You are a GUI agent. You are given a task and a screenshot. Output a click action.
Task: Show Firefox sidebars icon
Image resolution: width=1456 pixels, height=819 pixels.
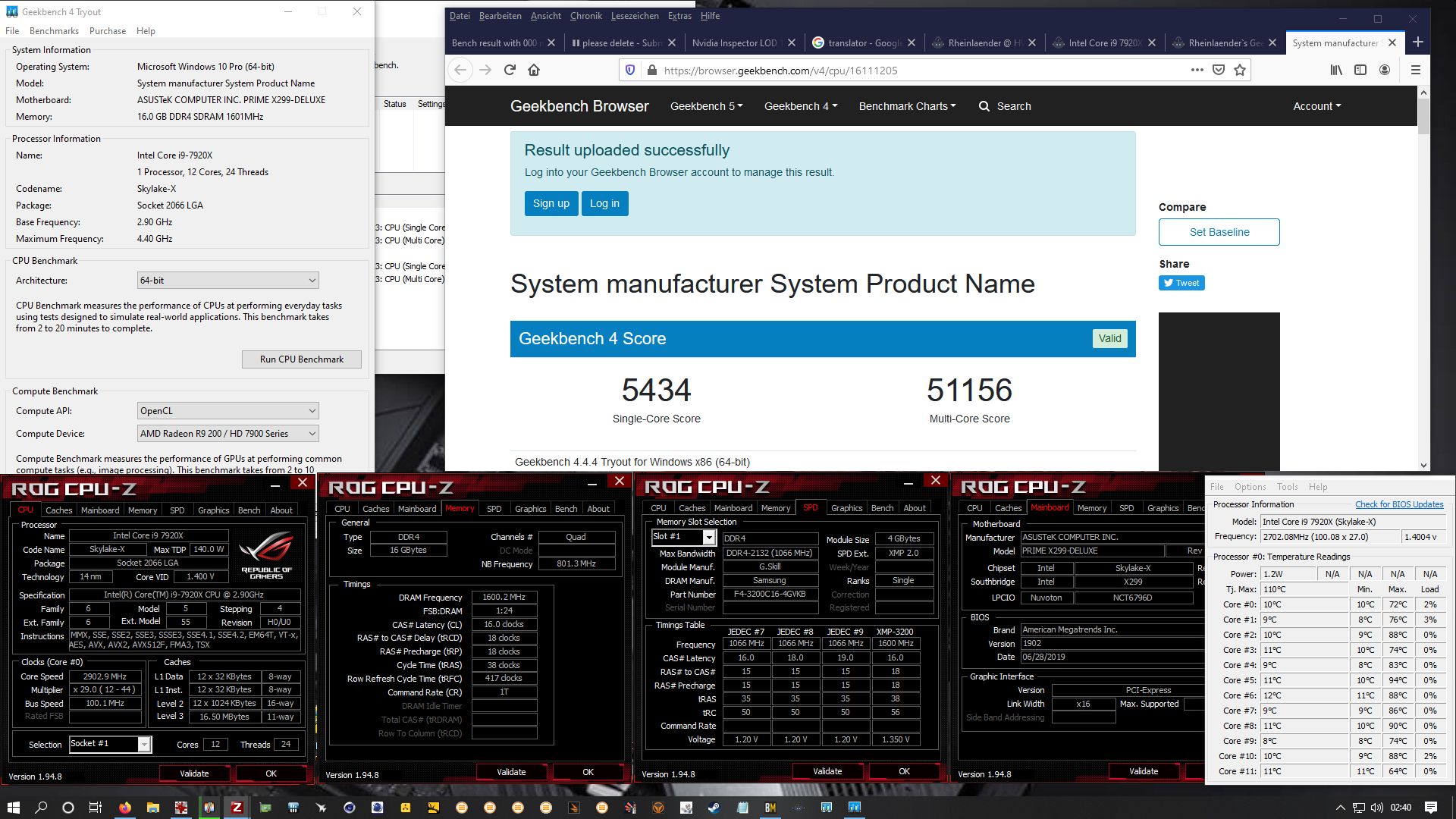[1360, 70]
